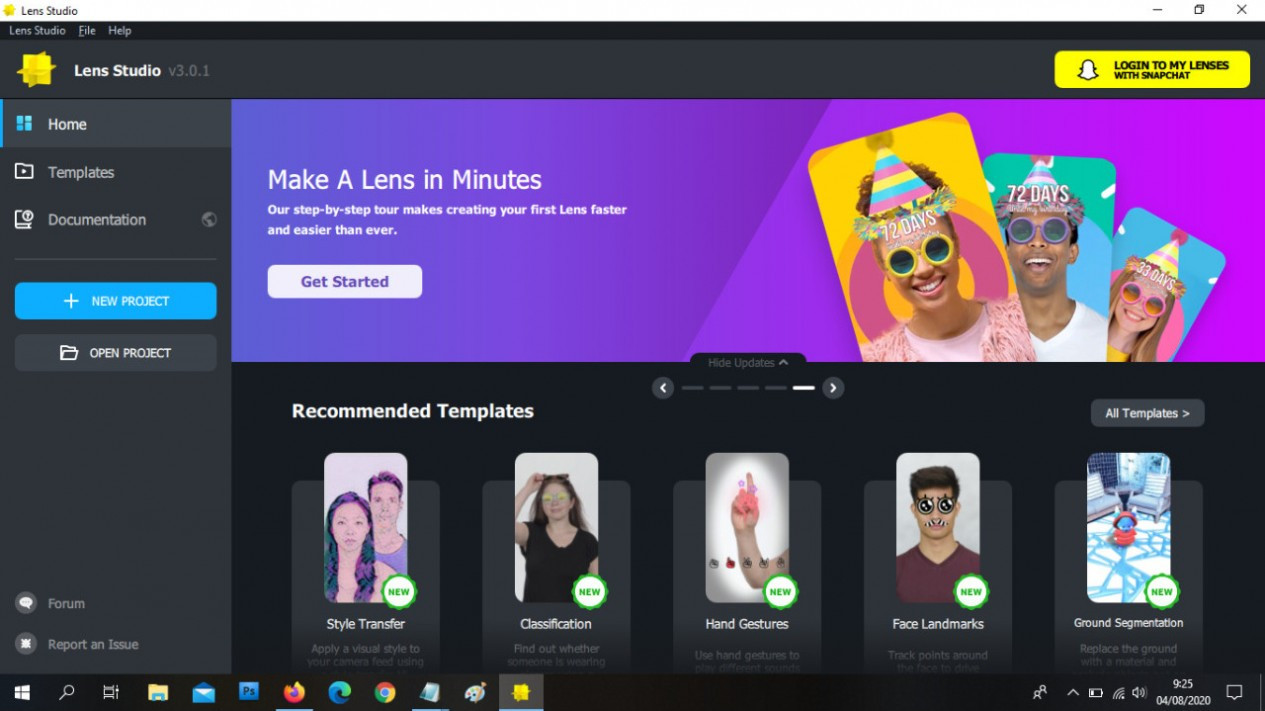Select the fourth banner slide indicator
This screenshot has width=1265, height=711.
[x=776, y=388]
